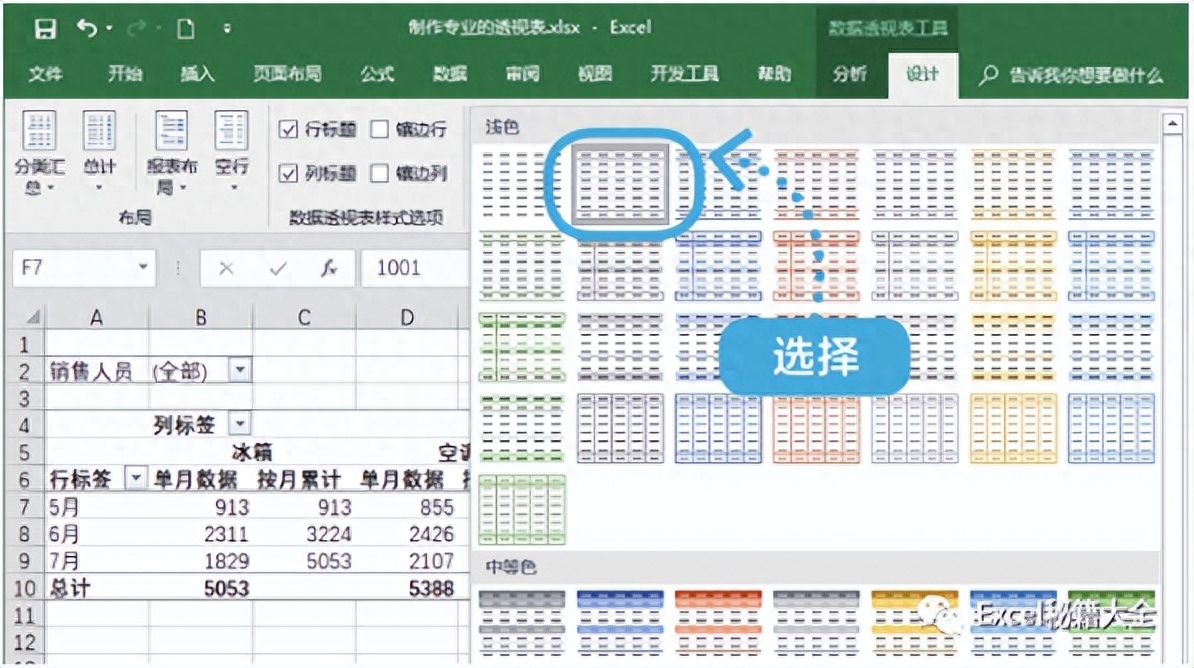Image resolution: width=1194 pixels, height=668 pixels.
Task: Select the first gray medium style thumbnail
Action: [x=522, y=623]
